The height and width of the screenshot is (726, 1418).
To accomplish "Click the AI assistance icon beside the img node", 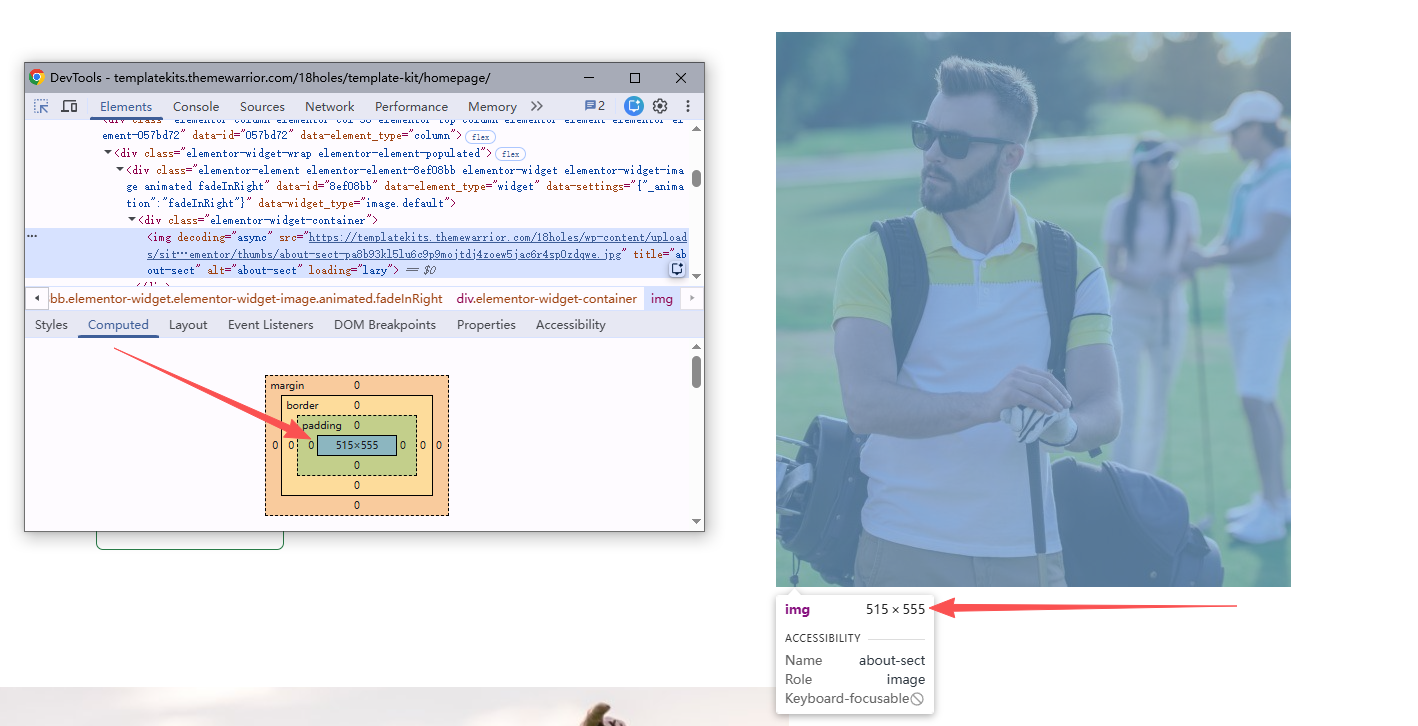I will pos(677,269).
